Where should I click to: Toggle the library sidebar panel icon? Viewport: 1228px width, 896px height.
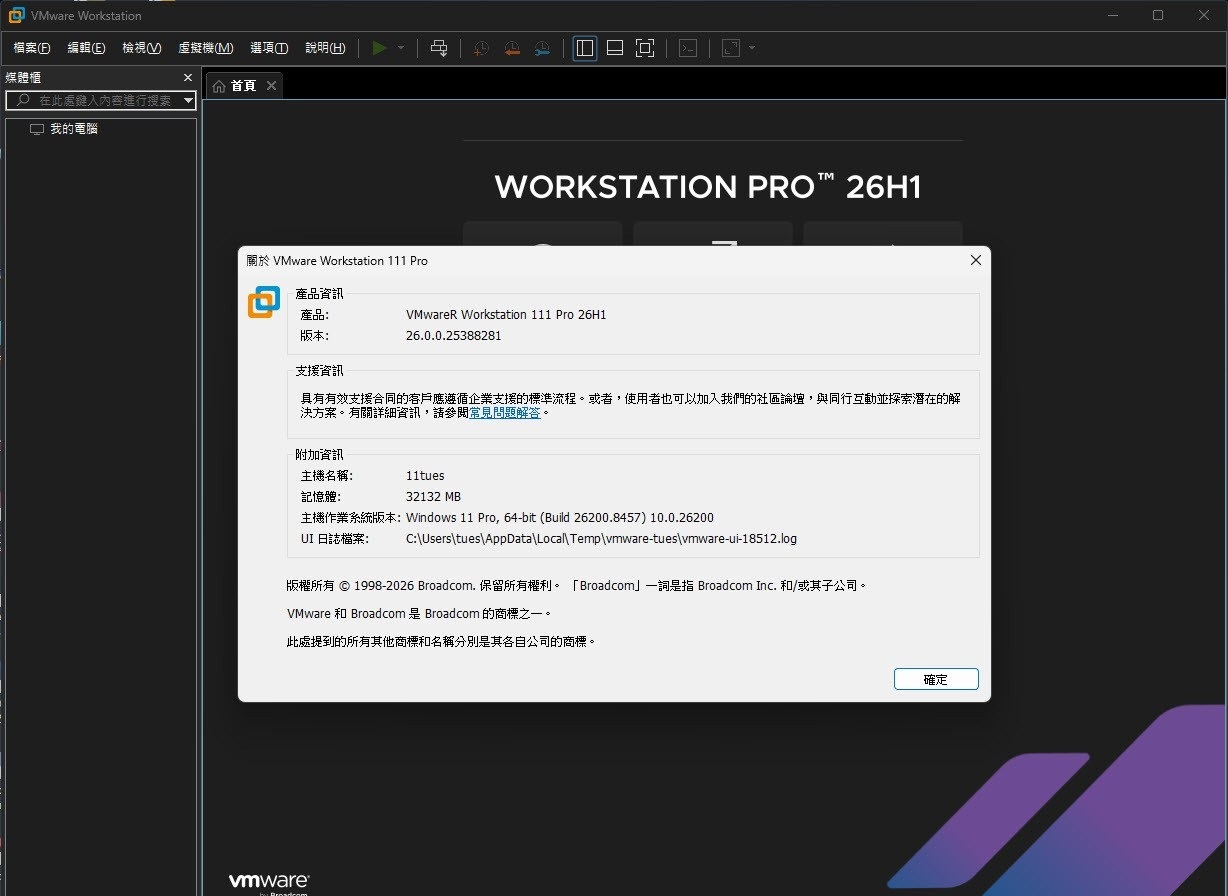click(585, 48)
